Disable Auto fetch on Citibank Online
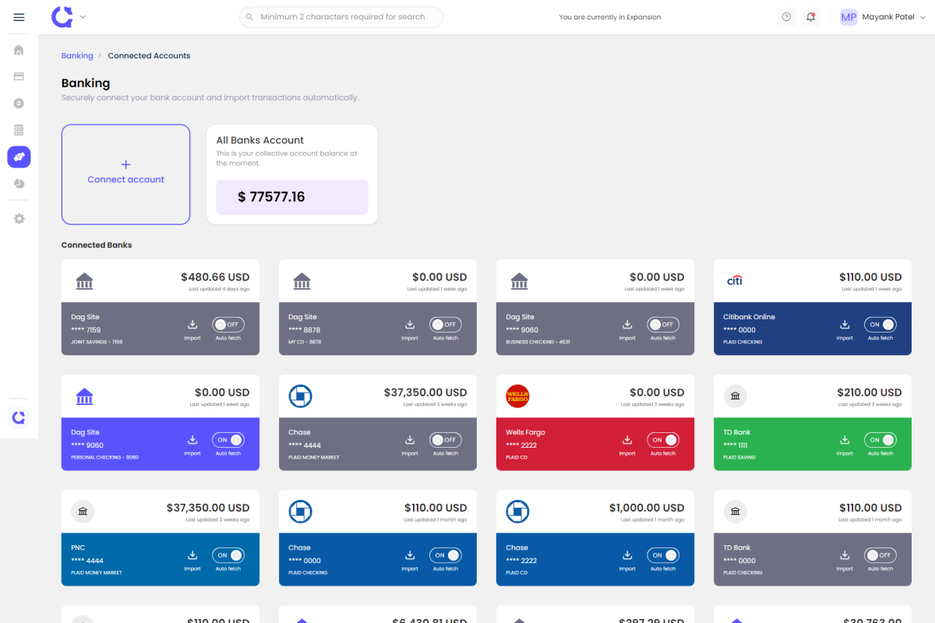The image size is (935, 623). 882,324
